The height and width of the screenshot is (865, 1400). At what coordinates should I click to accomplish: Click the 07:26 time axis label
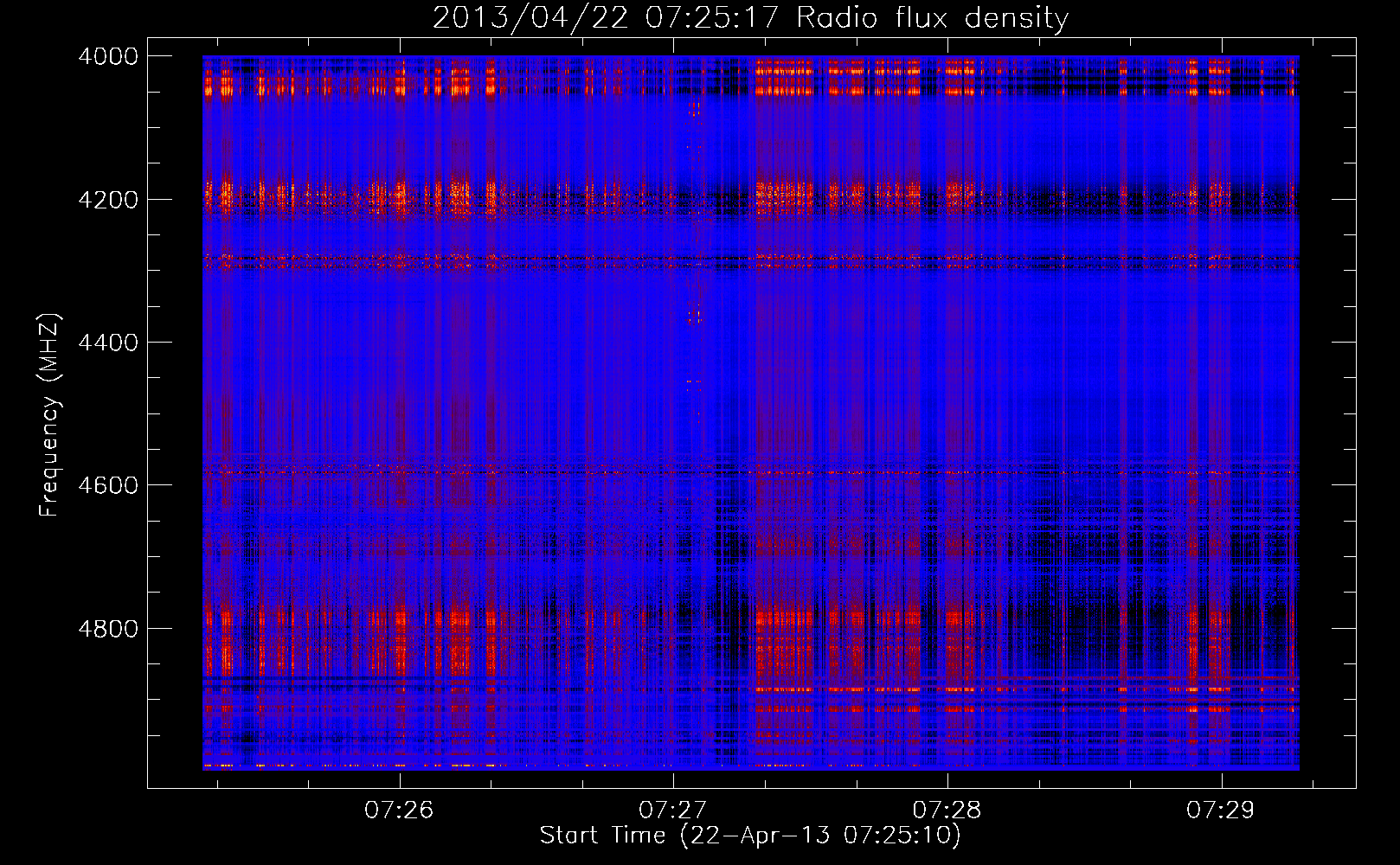[x=398, y=811]
